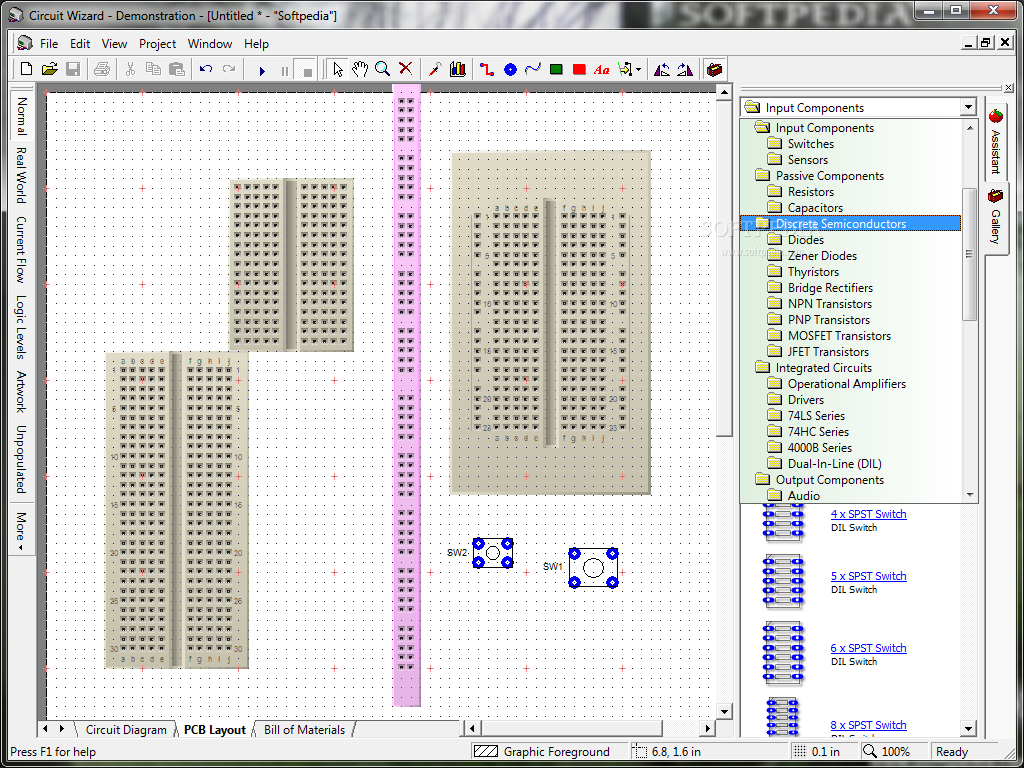Click the Save disk icon
This screenshot has width=1024, height=768.
click(x=73, y=69)
